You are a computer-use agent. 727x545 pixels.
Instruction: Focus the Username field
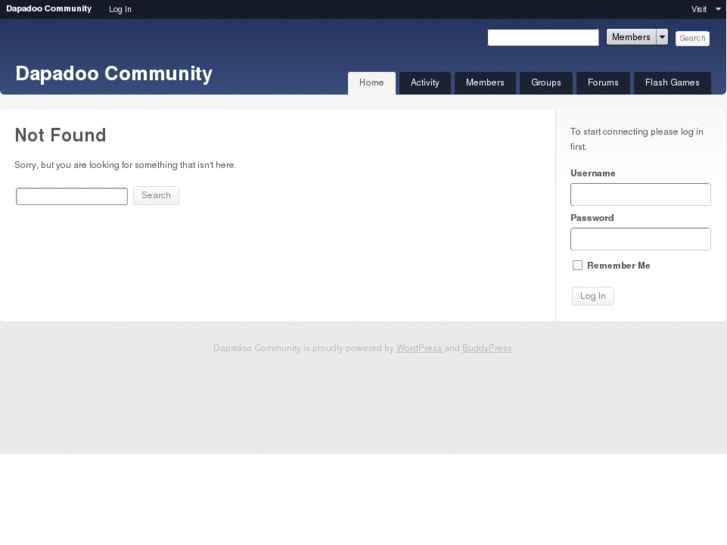click(x=640, y=194)
